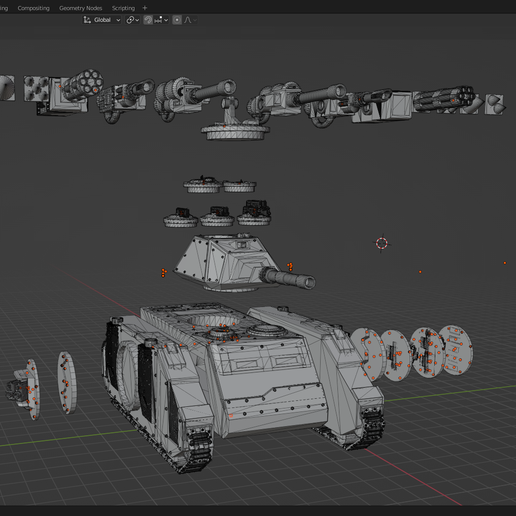Image resolution: width=516 pixels, height=516 pixels.
Task: Open the Scripting workspace tab
Action: (x=123, y=8)
